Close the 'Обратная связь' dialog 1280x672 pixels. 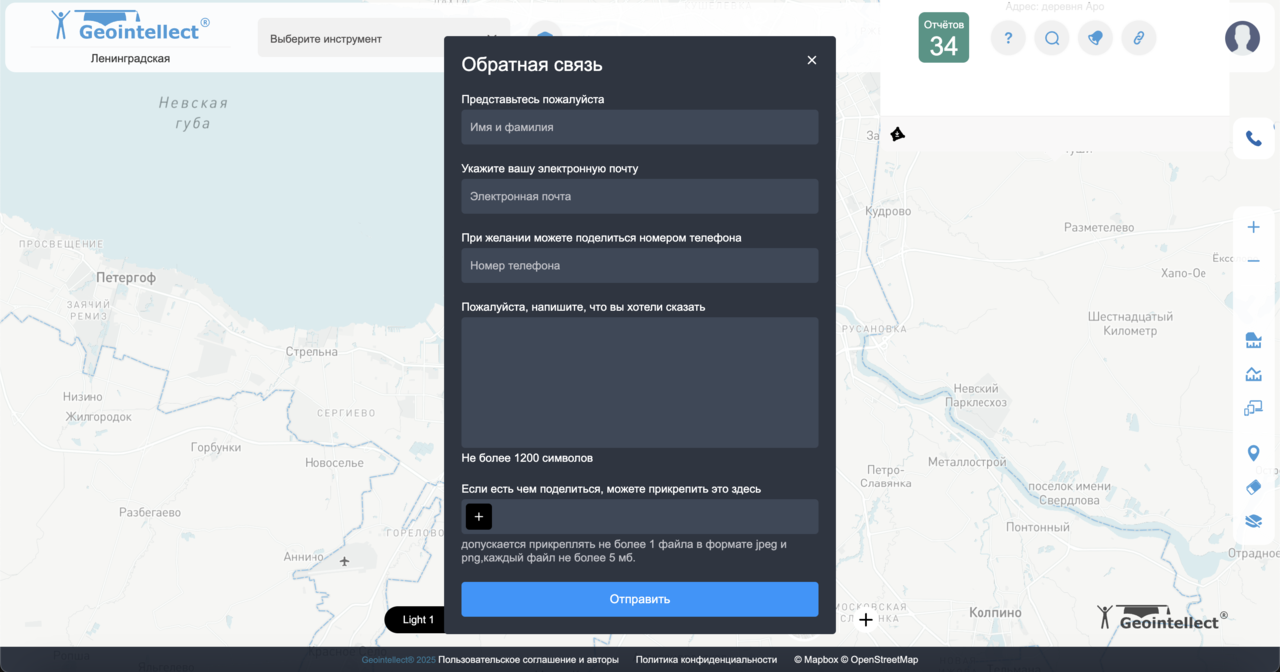tap(812, 60)
